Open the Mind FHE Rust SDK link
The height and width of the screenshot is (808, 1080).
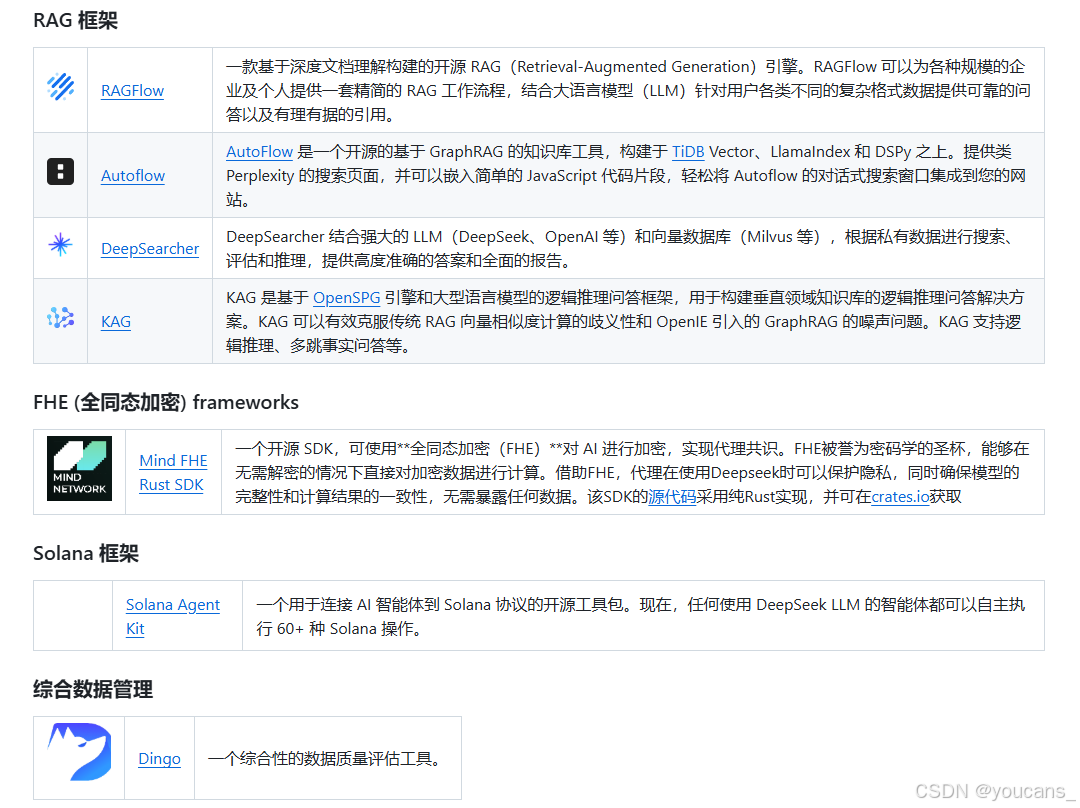click(173, 473)
